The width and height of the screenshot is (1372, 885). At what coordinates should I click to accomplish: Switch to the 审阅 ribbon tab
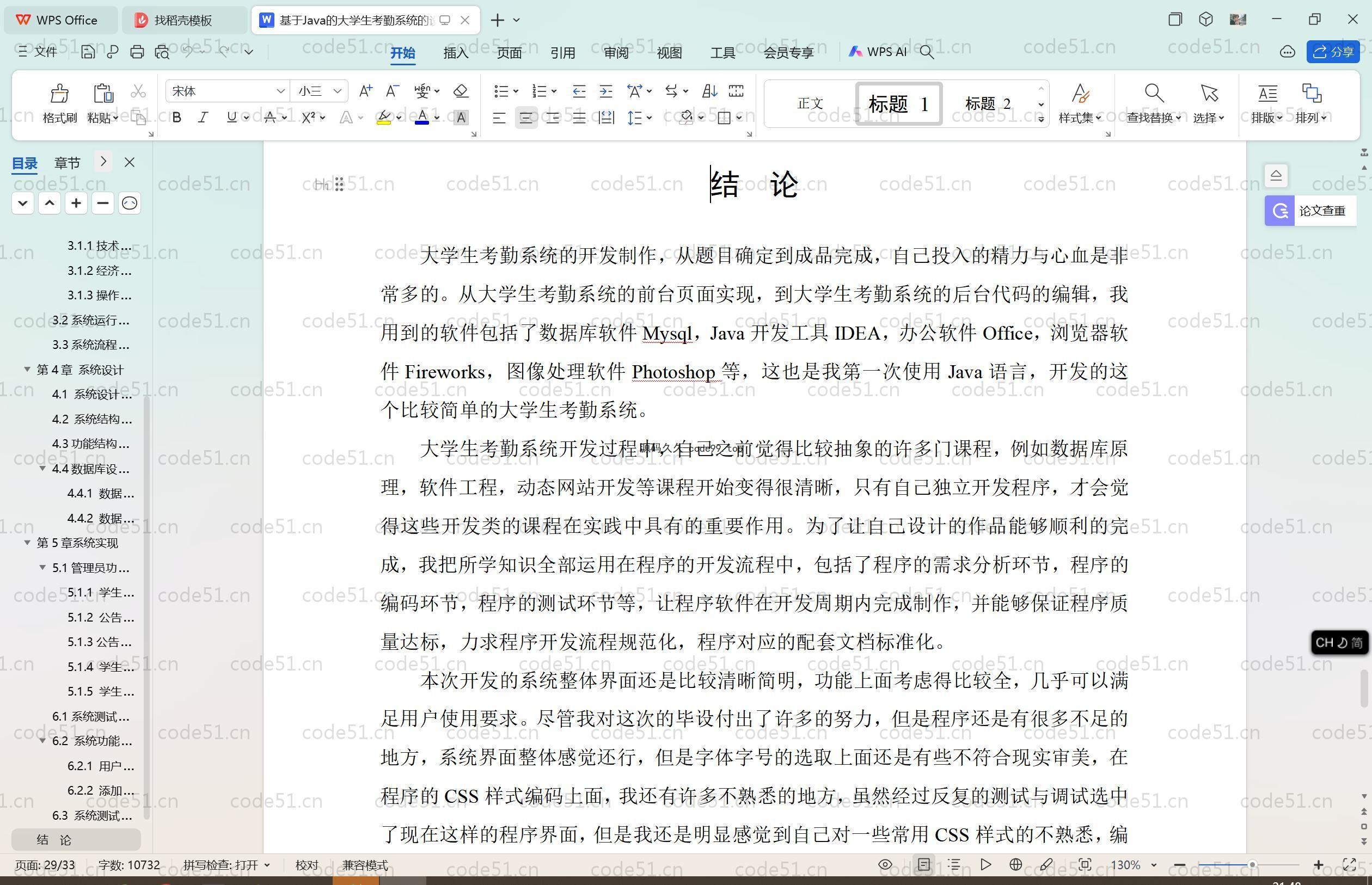(616, 52)
